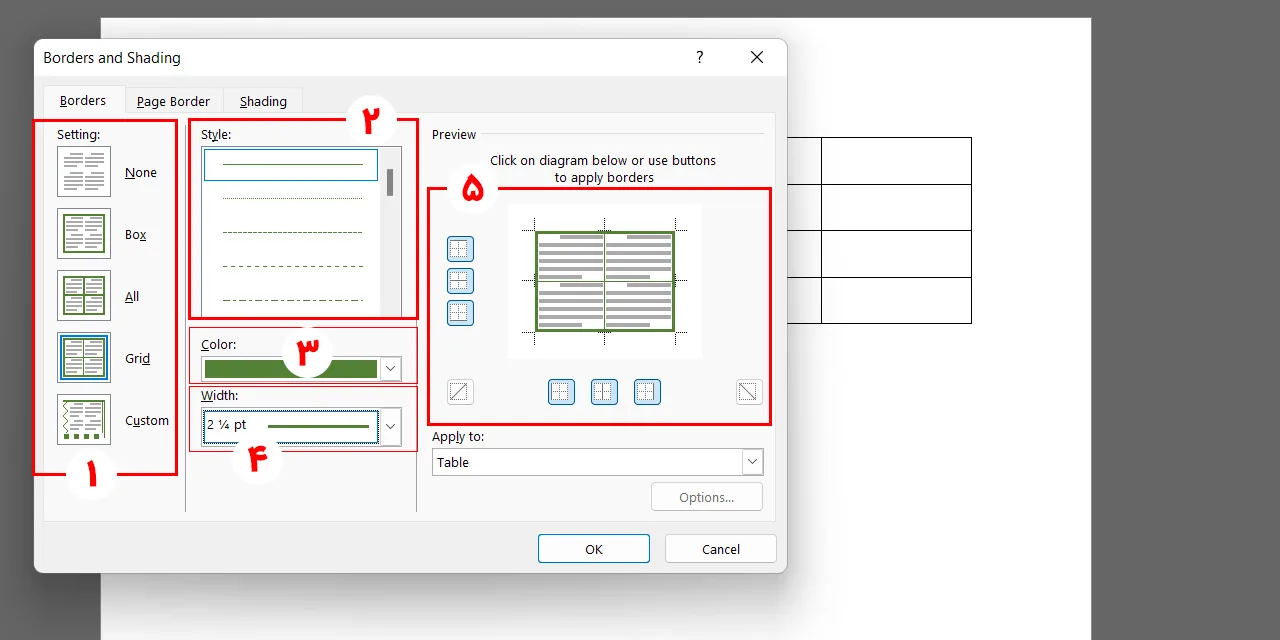Select the None border setting icon
This screenshot has width=1280, height=640.
[x=84, y=172]
